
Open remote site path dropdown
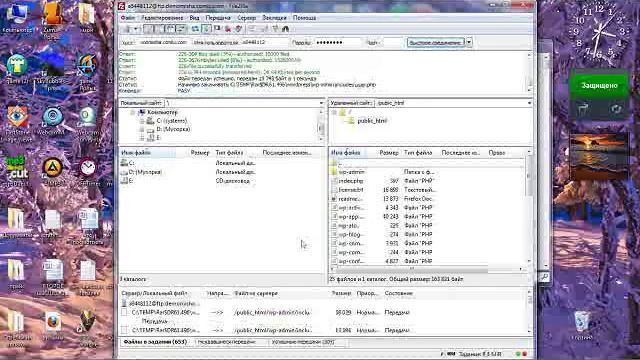[529, 103]
